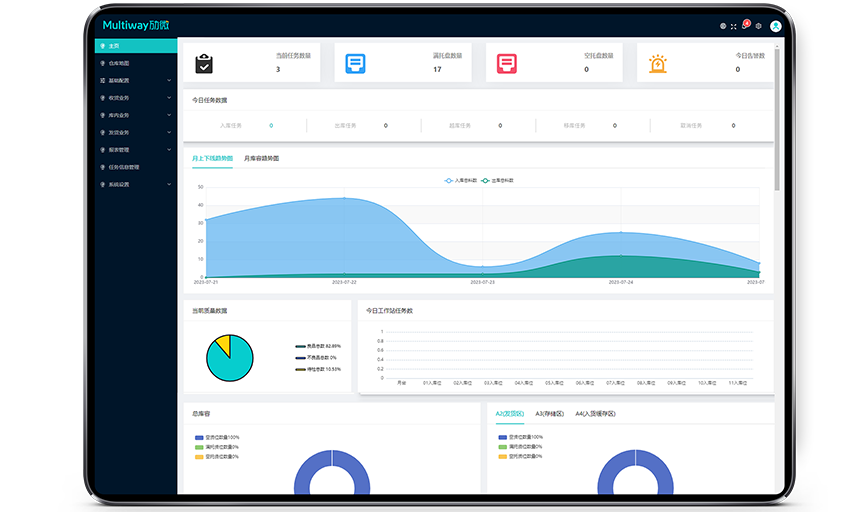Expand the 基础配置 sidebar menu
The image size is (866, 512).
(125, 80)
